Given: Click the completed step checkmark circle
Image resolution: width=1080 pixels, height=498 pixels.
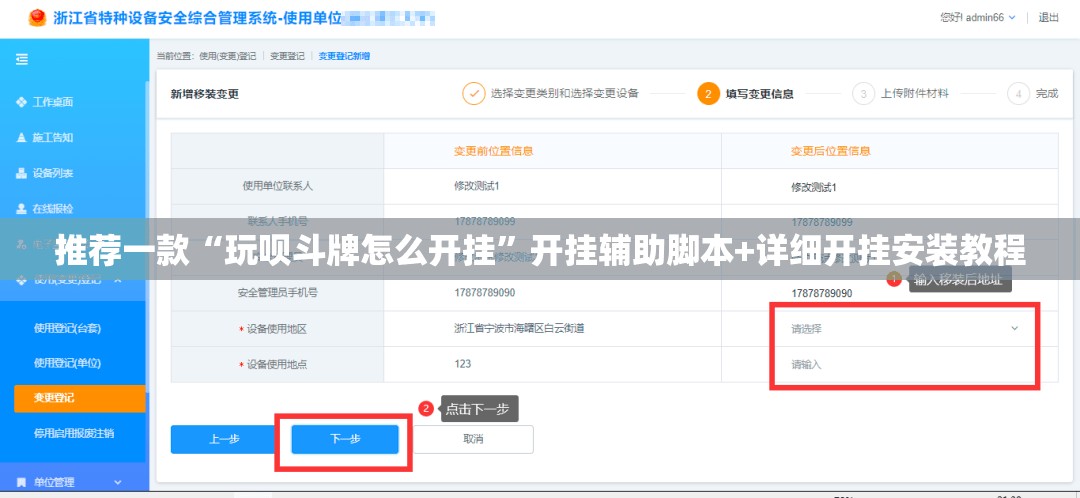Looking at the screenshot, I should pyautogui.click(x=473, y=94).
